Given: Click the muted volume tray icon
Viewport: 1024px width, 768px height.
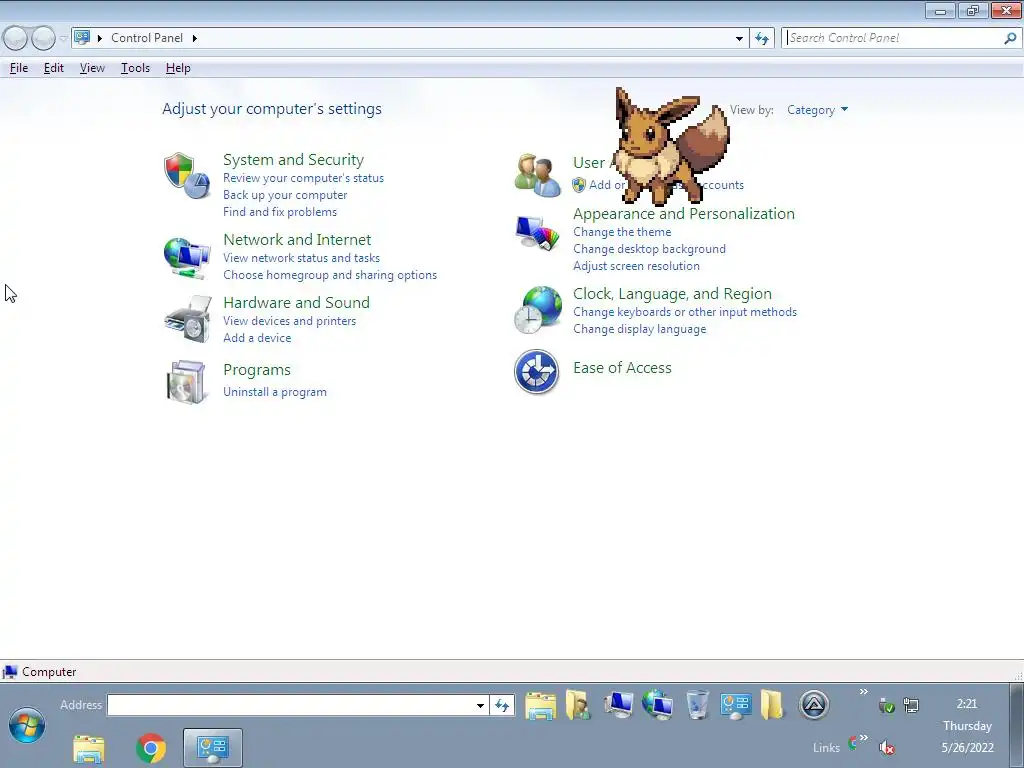Looking at the screenshot, I should pos(886,747).
